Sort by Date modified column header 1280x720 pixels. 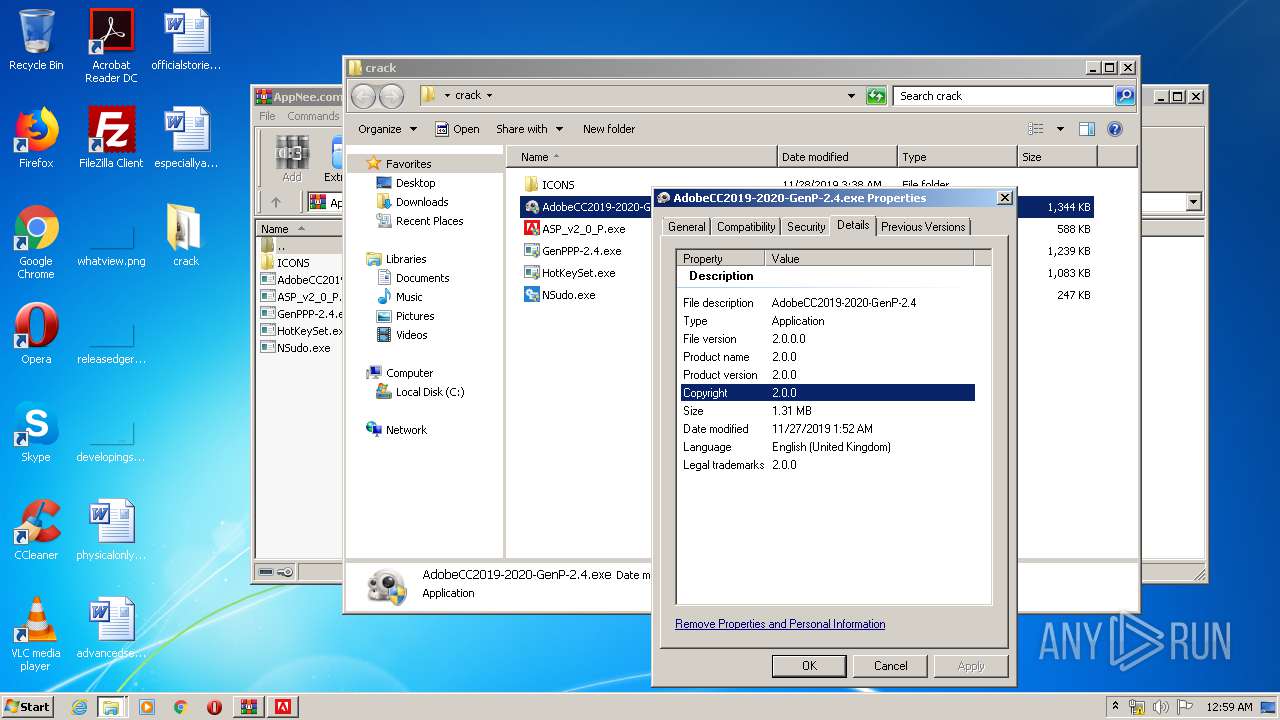click(837, 157)
